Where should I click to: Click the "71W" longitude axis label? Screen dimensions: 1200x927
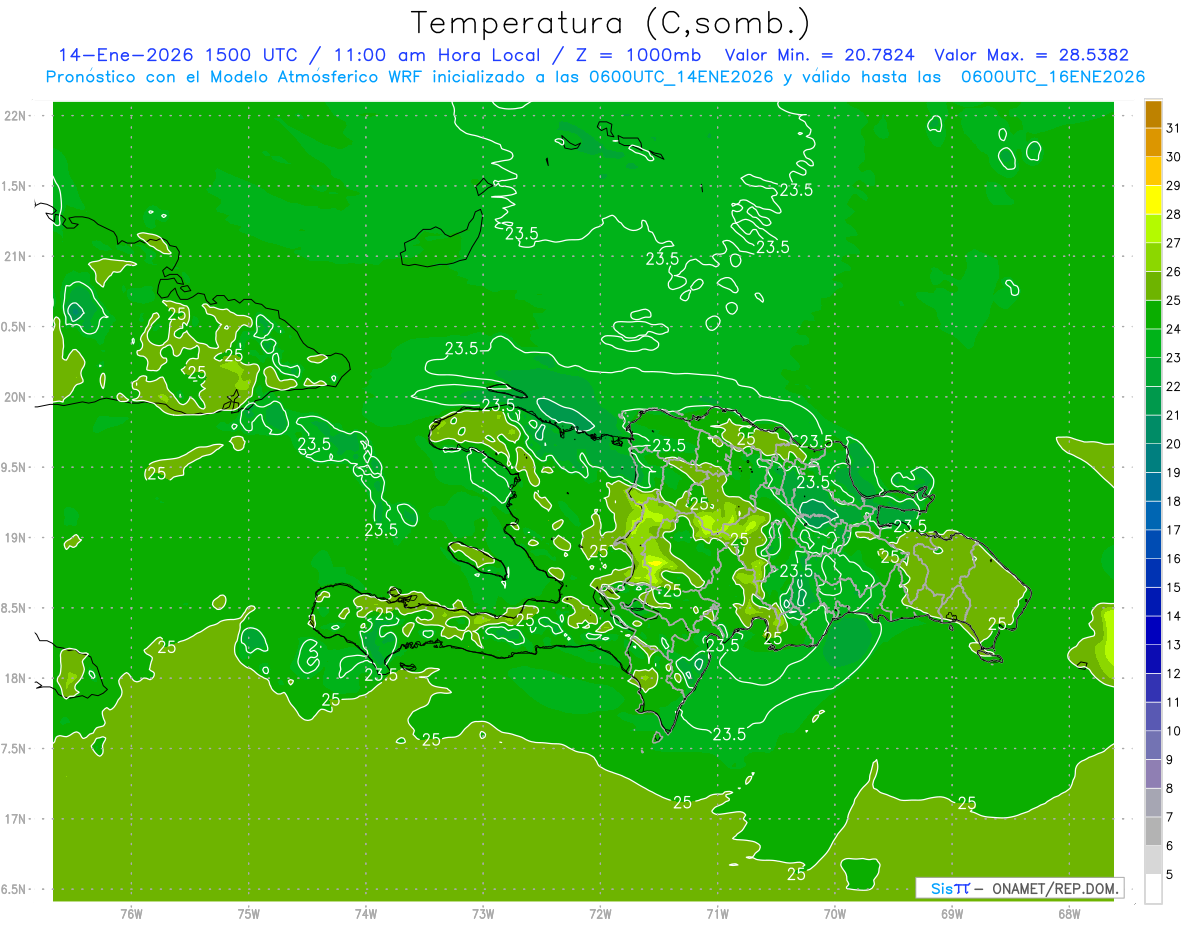tap(718, 914)
